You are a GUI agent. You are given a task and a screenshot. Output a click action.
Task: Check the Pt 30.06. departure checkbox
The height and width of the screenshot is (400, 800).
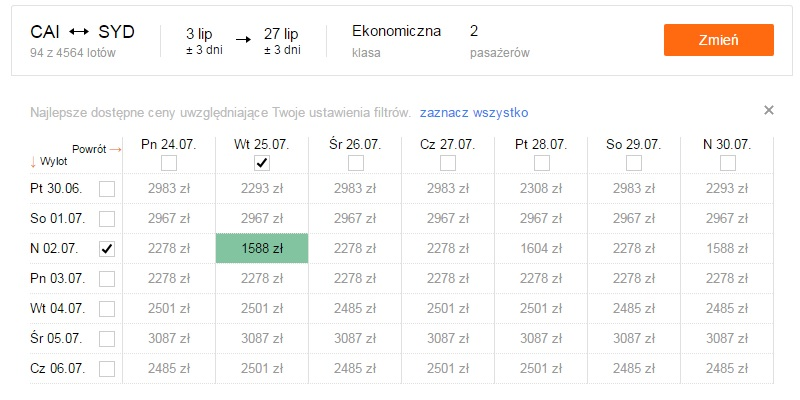coord(107,189)
